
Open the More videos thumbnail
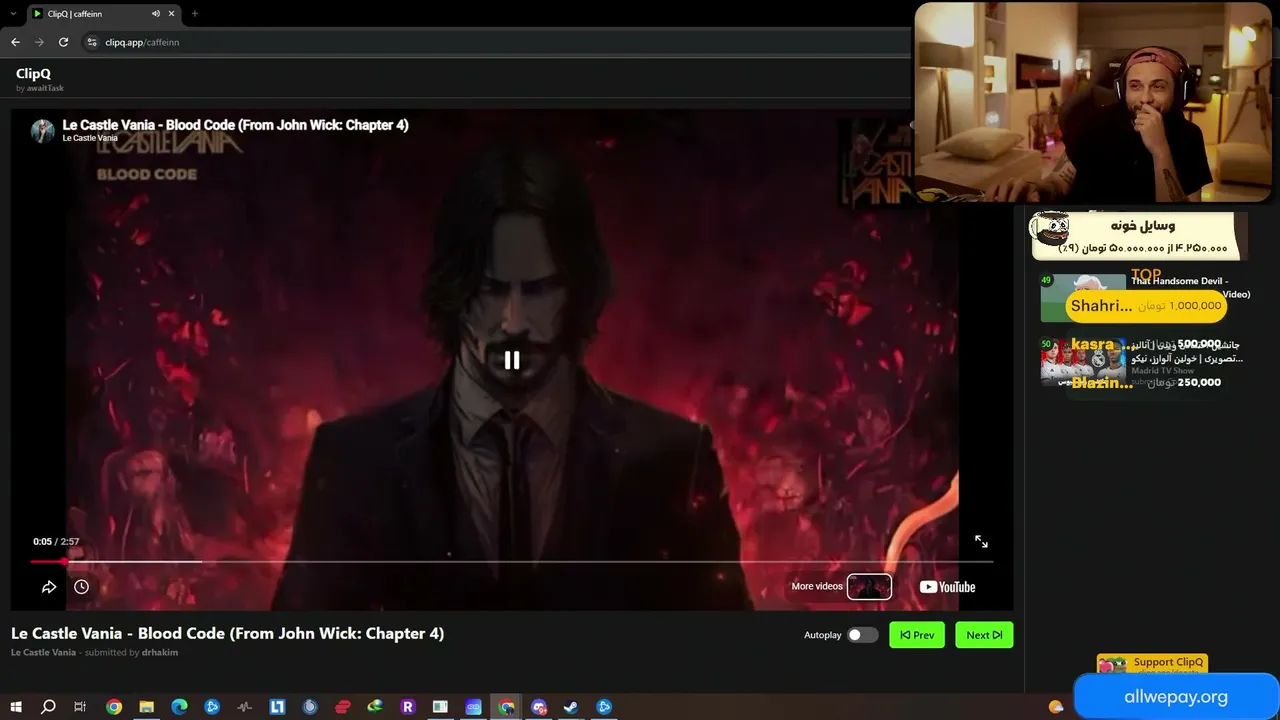click(x=869, y=586)
